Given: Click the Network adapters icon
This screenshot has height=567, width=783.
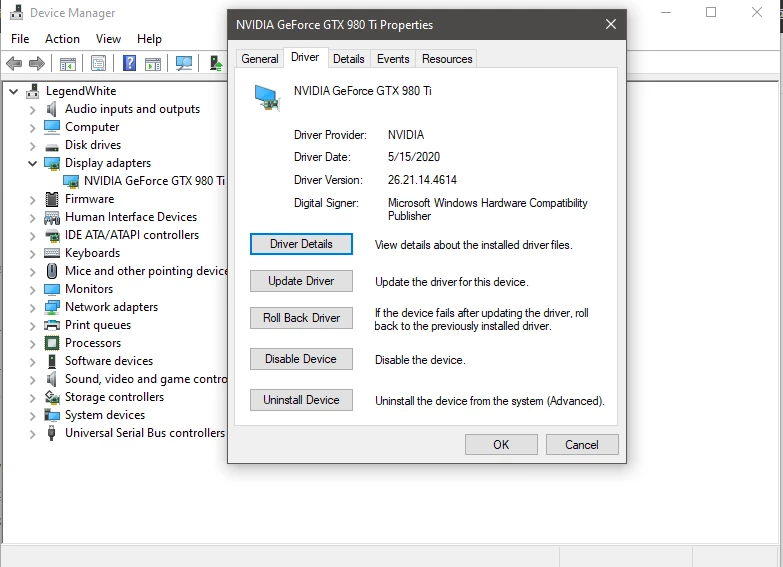Looking at the screenshot, I should pyautogui.click(x=52, y=307).
